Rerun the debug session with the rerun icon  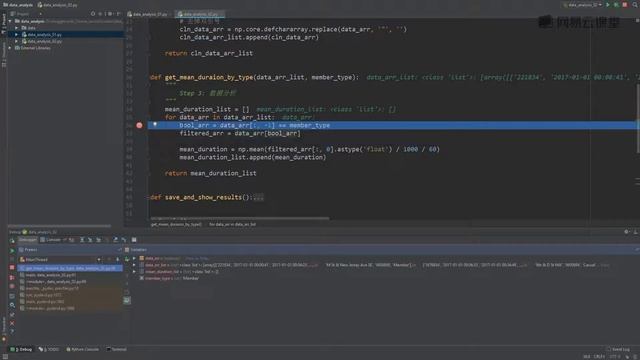pyautogui.click(x=12, y=240)
